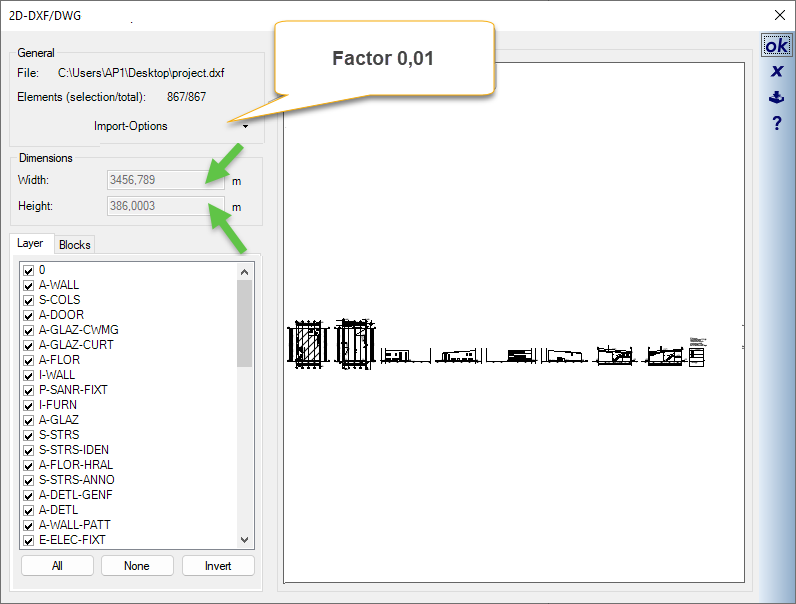Toggle the P-SANR-FIXT layer checkbox
Image resolution: width=796 pixels, height=604 pixels.
(x=28, y=390)
